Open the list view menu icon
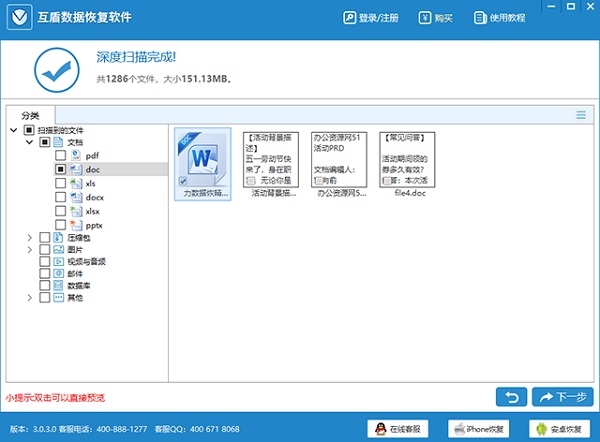Image resolution: width=600 pixels, height=442 pixels. point(581,115)
